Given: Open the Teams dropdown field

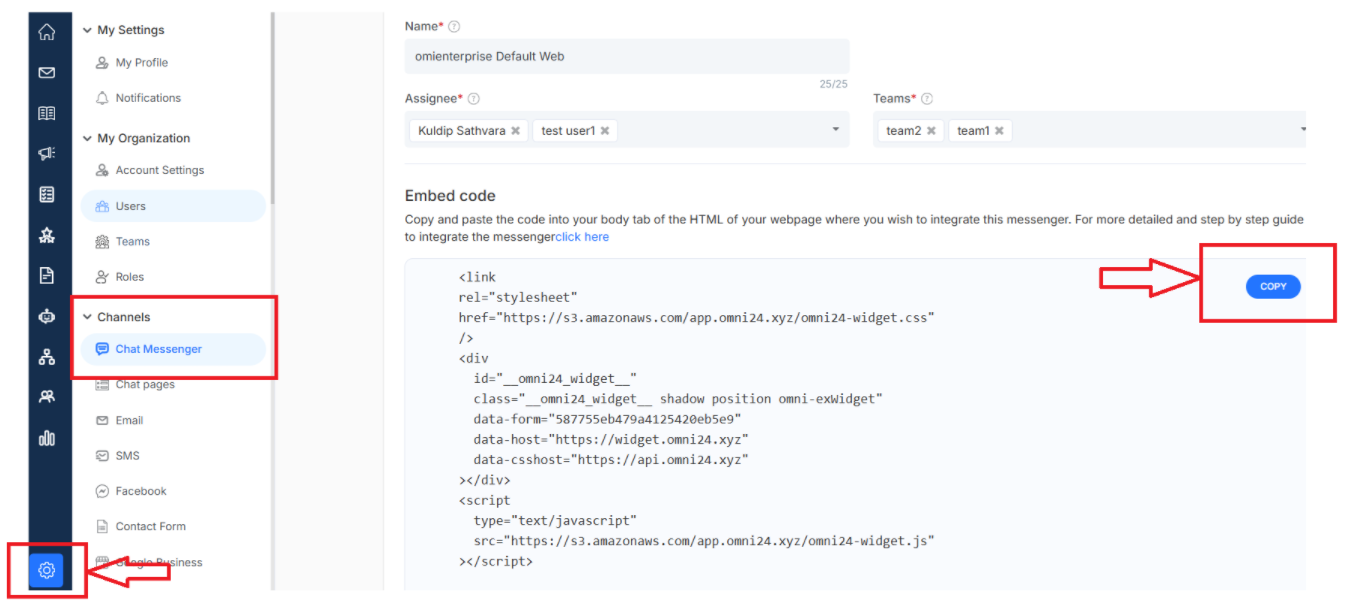Looking at the screenshot, I should click(x=1089, y=130).
